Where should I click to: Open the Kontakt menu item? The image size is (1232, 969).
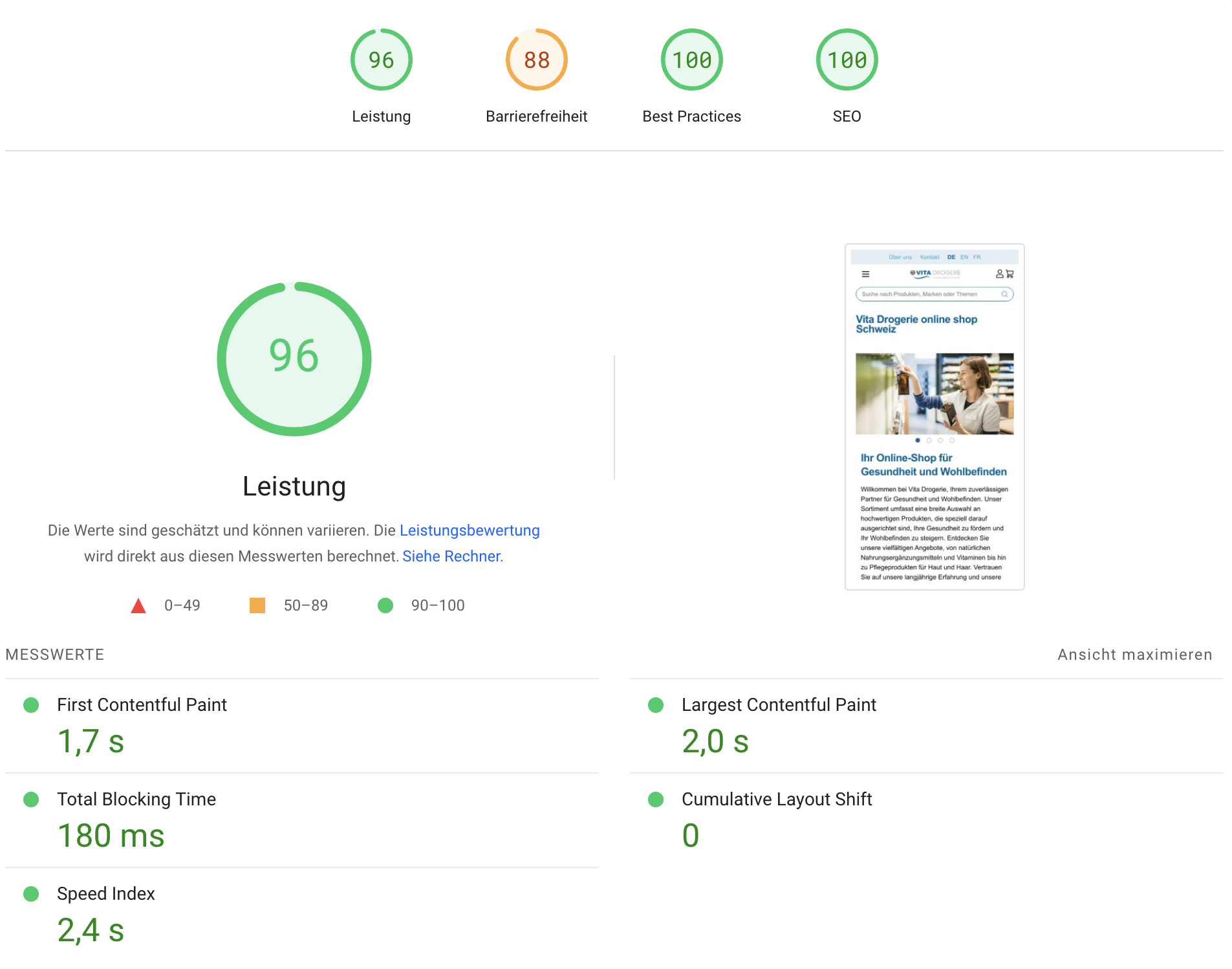930,257
